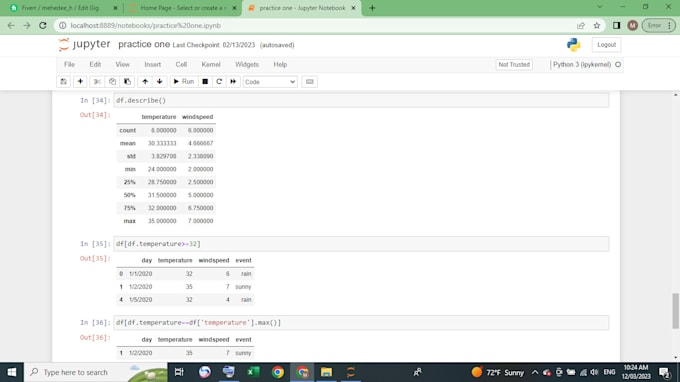Reload the current page
This screenshot has width=680, height=382.
[x=42, y=26]
